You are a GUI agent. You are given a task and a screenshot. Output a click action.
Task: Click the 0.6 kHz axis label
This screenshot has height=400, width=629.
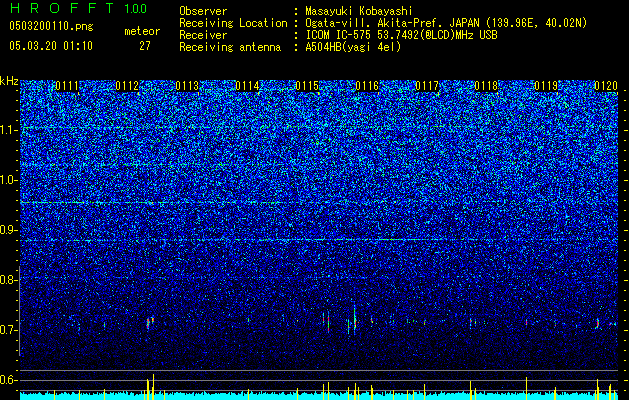[x=9, y=380]
